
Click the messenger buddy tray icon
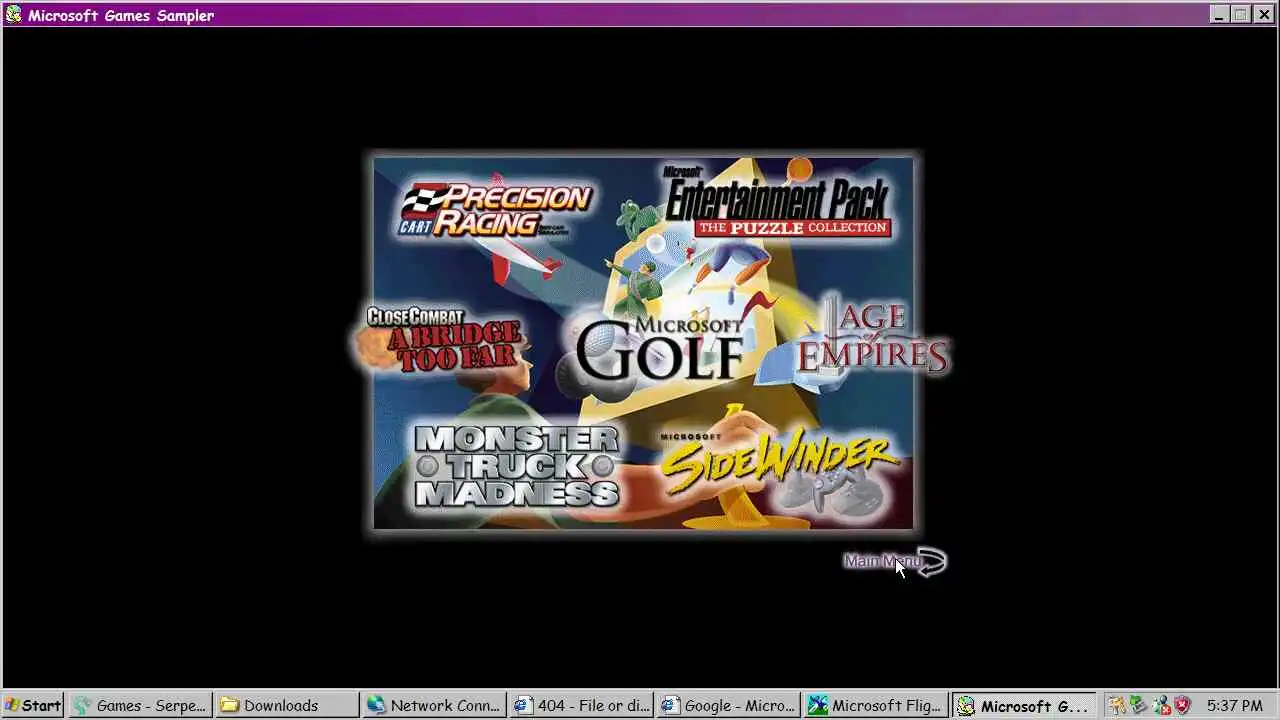click(1161, 706)
